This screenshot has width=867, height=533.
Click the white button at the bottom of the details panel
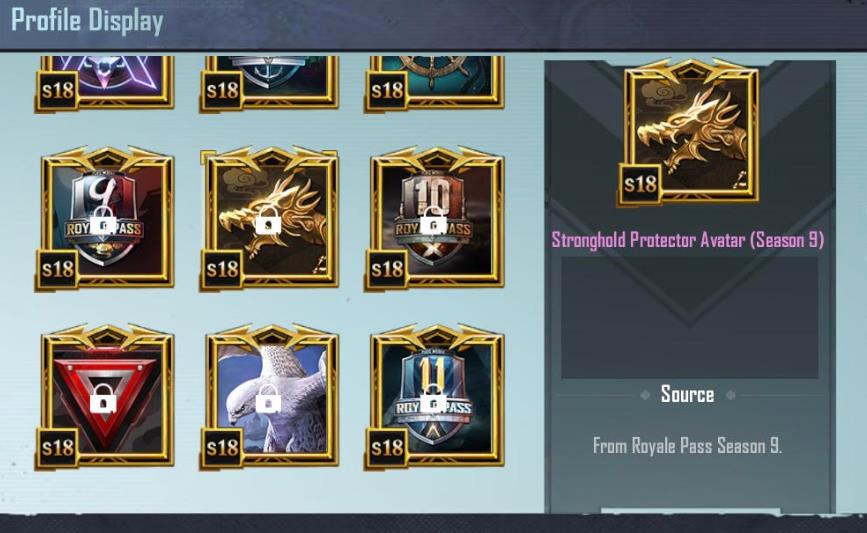(x=691, y=511)
